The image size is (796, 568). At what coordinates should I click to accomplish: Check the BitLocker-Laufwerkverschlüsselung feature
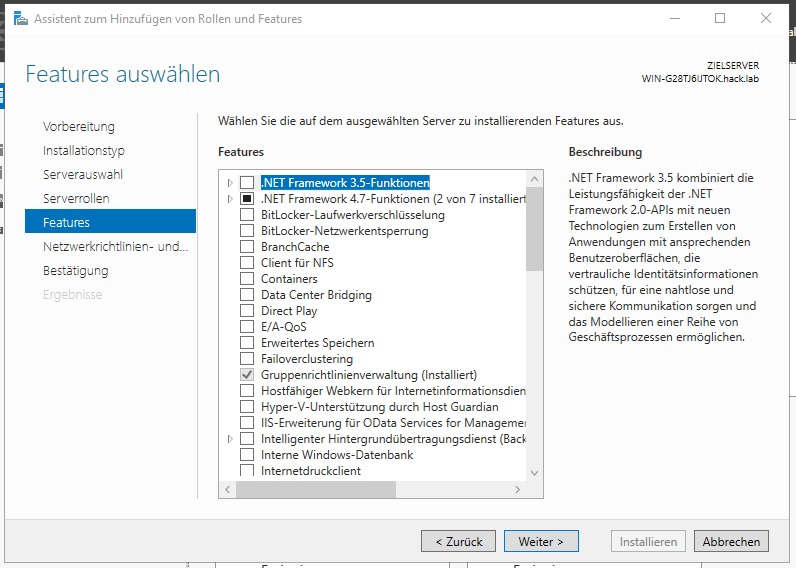point(247,215)
